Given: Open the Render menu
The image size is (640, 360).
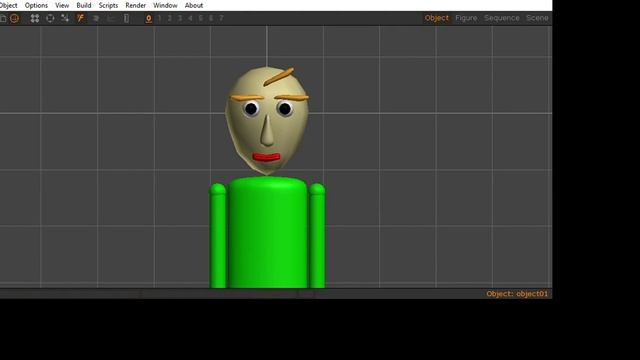Looking at the screenshot, I should click(x=136, y=5).
